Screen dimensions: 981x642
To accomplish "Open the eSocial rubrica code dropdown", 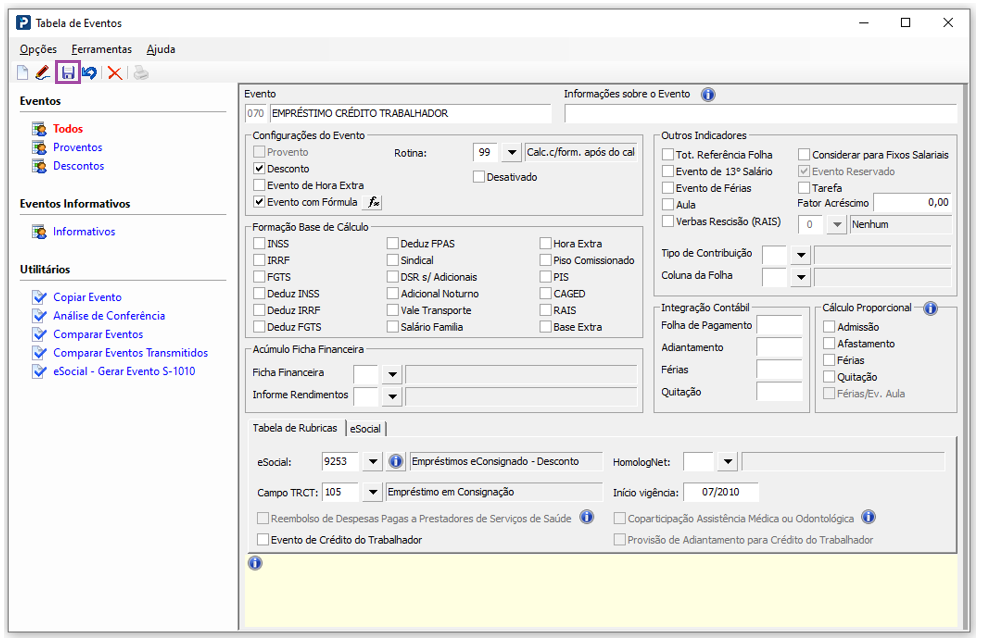I will tap(373, 462).
